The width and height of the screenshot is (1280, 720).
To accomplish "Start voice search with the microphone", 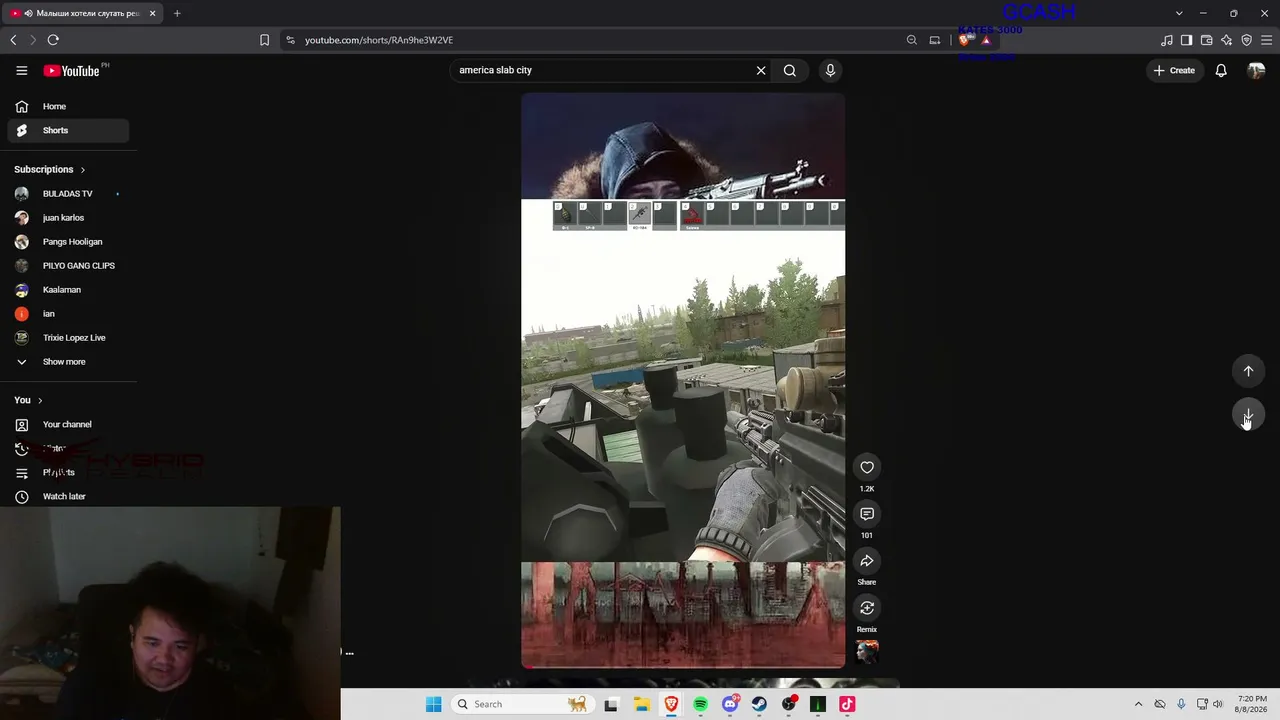I will click(830, 71).
